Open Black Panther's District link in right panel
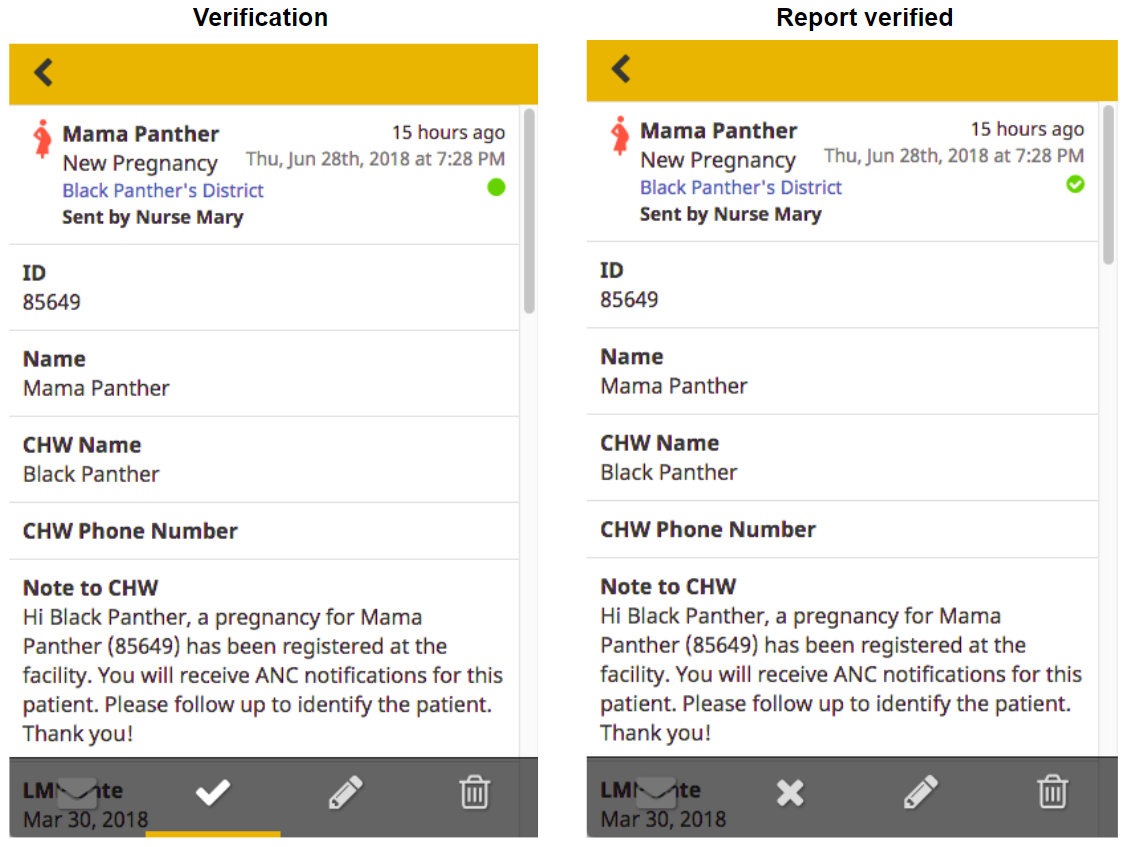Screen dimensions: 1128x847 [x=741, y=187]
